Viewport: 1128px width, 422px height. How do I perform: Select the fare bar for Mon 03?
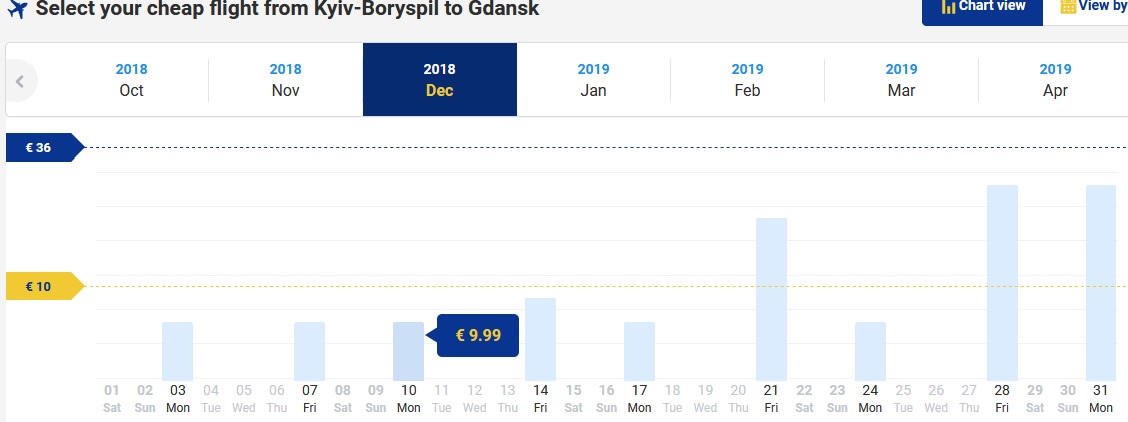point(177,351)
